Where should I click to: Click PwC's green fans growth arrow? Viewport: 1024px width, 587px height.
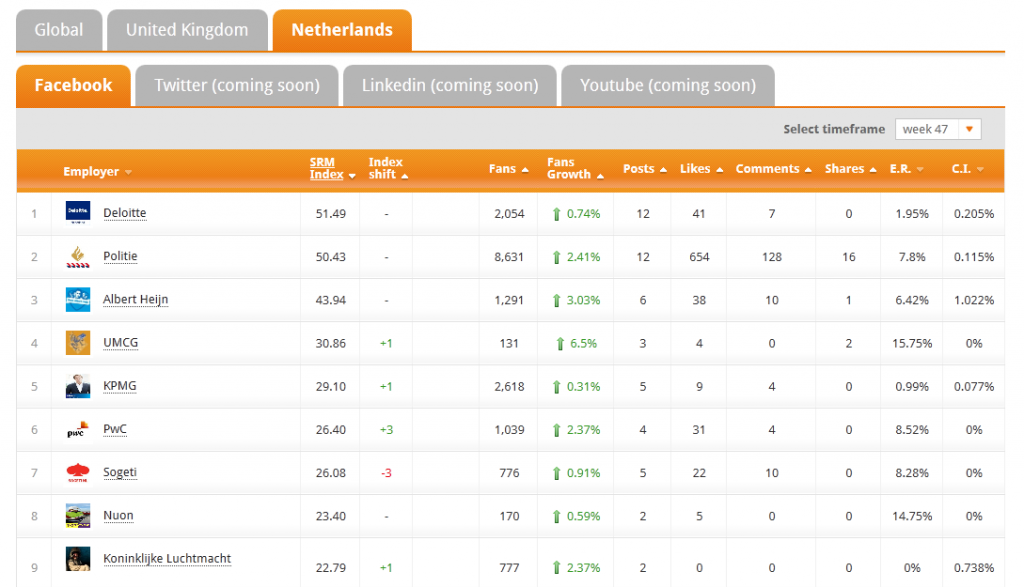556,430
